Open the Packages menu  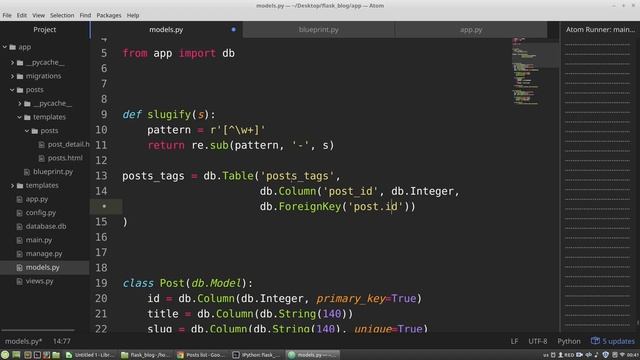[109, 15]
